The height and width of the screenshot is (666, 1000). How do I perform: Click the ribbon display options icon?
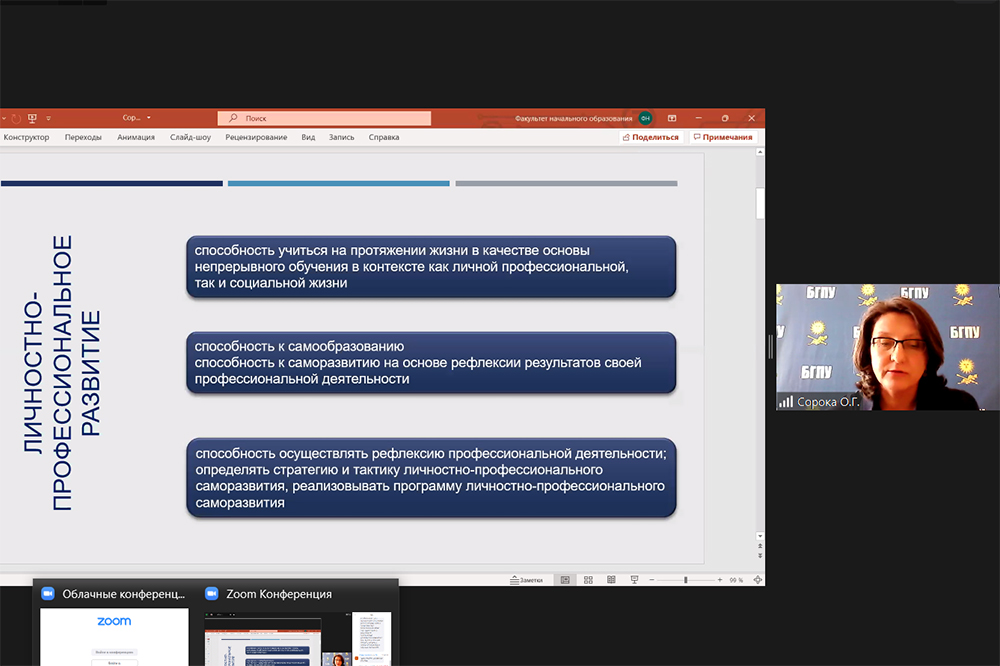click(x=672, y=118)
